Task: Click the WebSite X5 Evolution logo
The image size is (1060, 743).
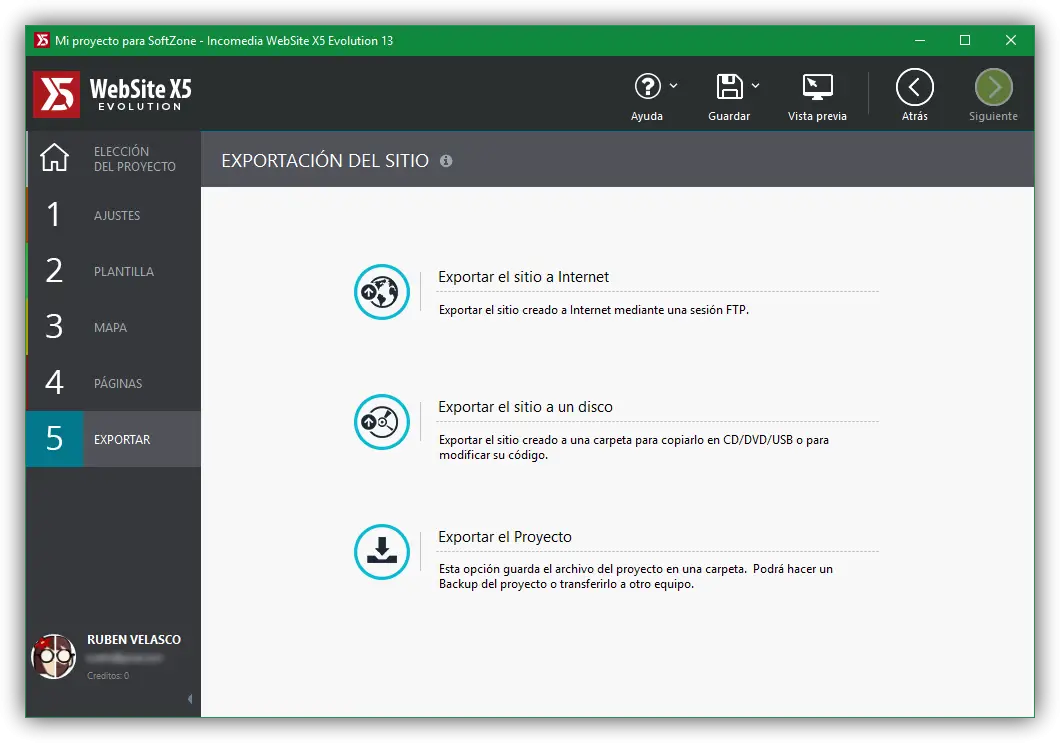Action: click(113, 94)
